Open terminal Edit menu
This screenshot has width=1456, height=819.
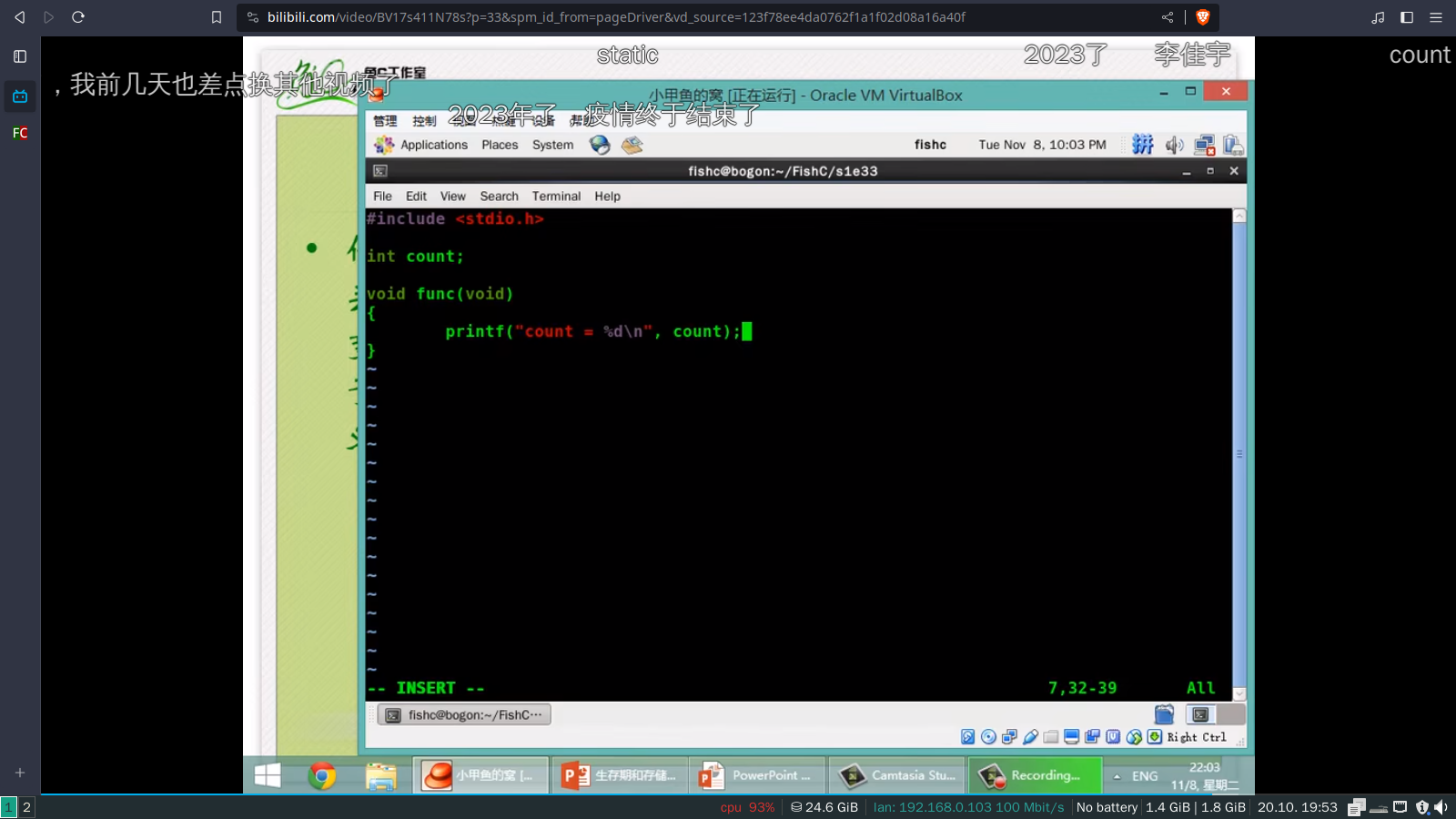point(416,196)
